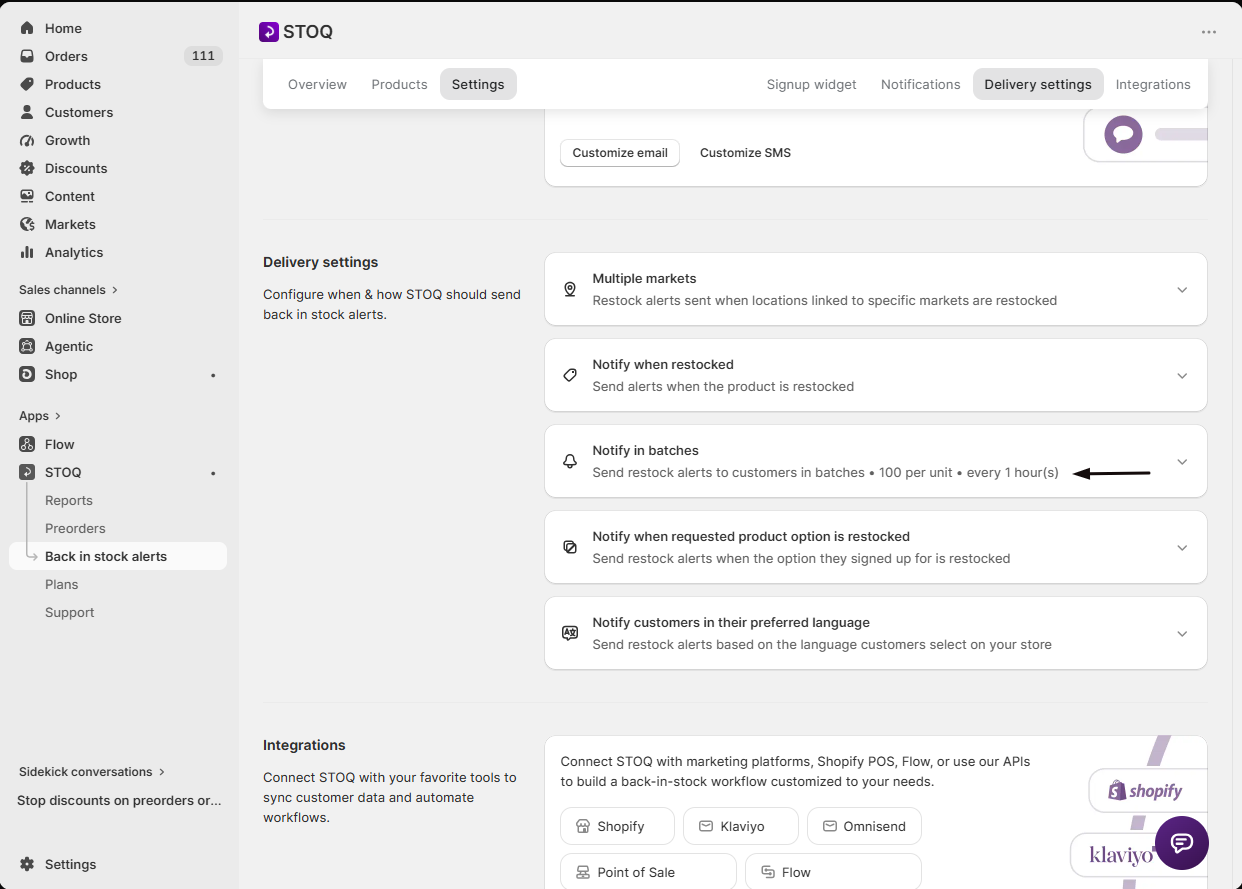
Task: Click the Settings gear icon at bottom
Action: click(x=27, y=864)
